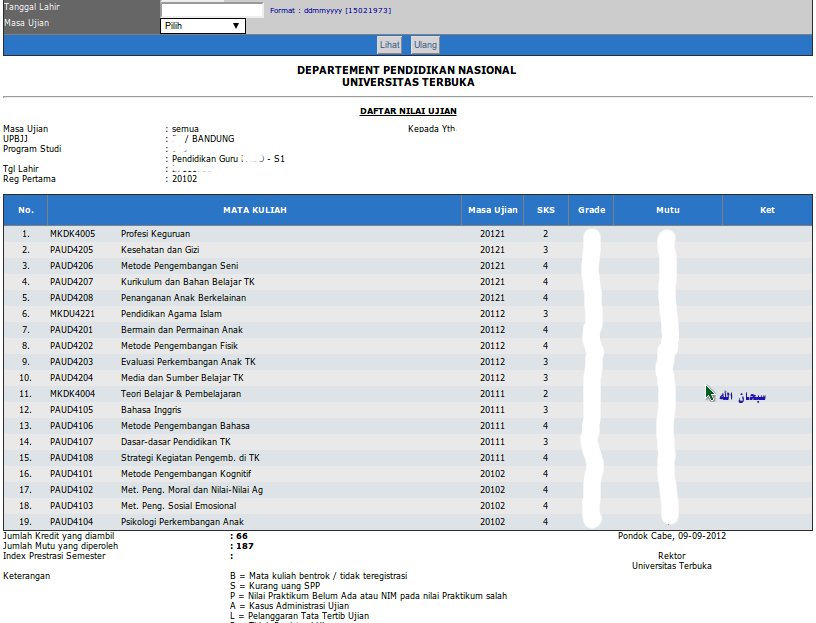Select 'Metode Pengembangan Bahasa' course name
Screen dimensions: 816x623
pyautogui.click(x=185, y=426)
